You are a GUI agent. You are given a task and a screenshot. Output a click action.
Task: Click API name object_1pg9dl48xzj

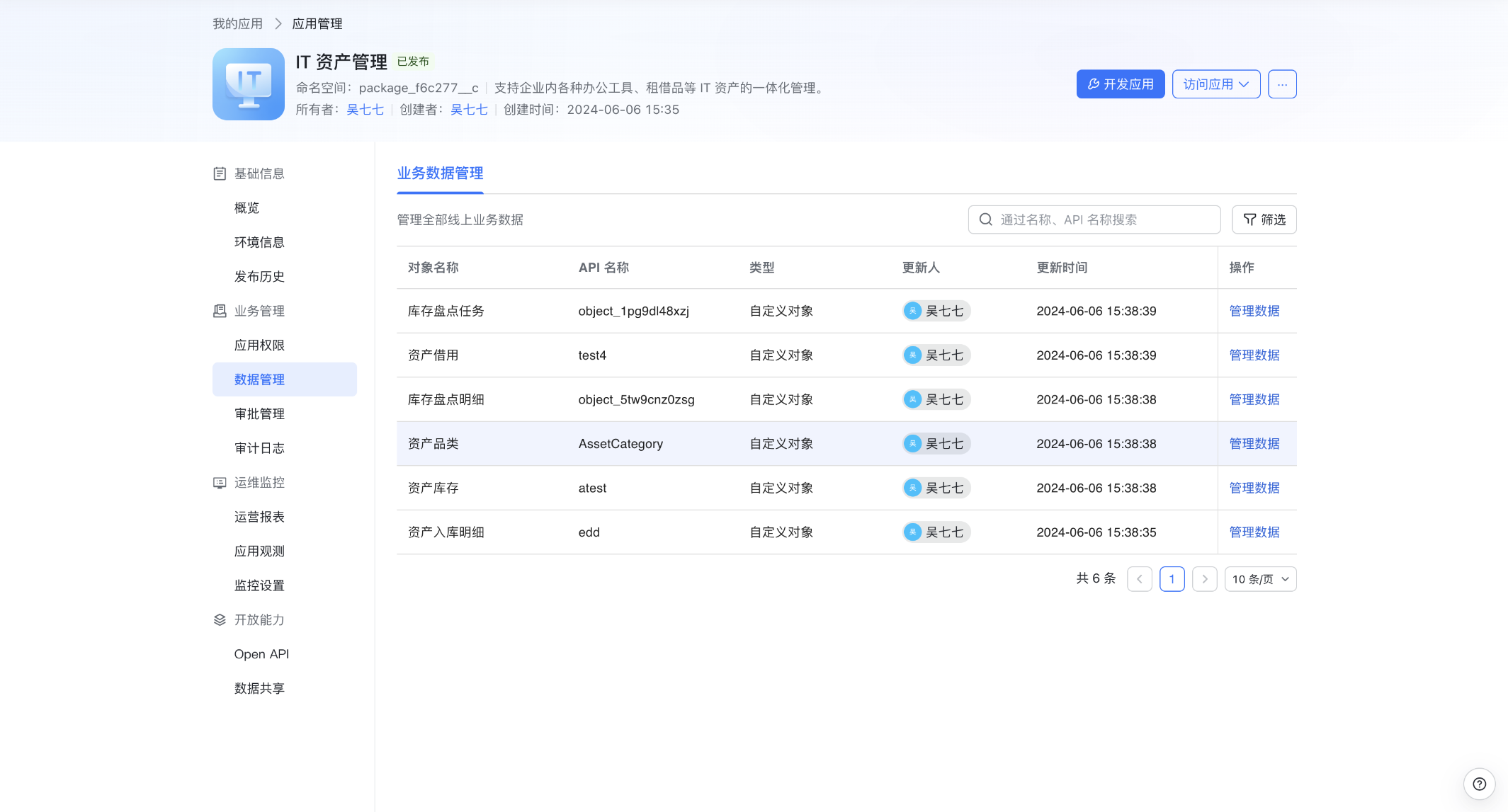click(x=634, y=311)
